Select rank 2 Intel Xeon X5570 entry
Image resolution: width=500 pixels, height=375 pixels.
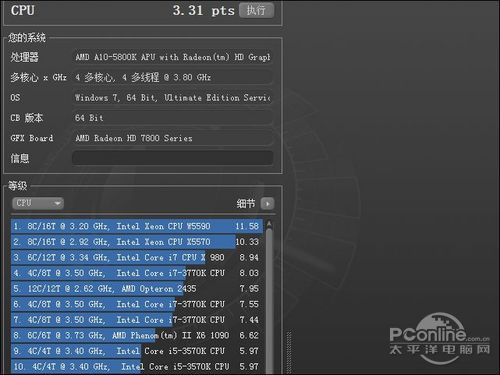click(137, 242)
